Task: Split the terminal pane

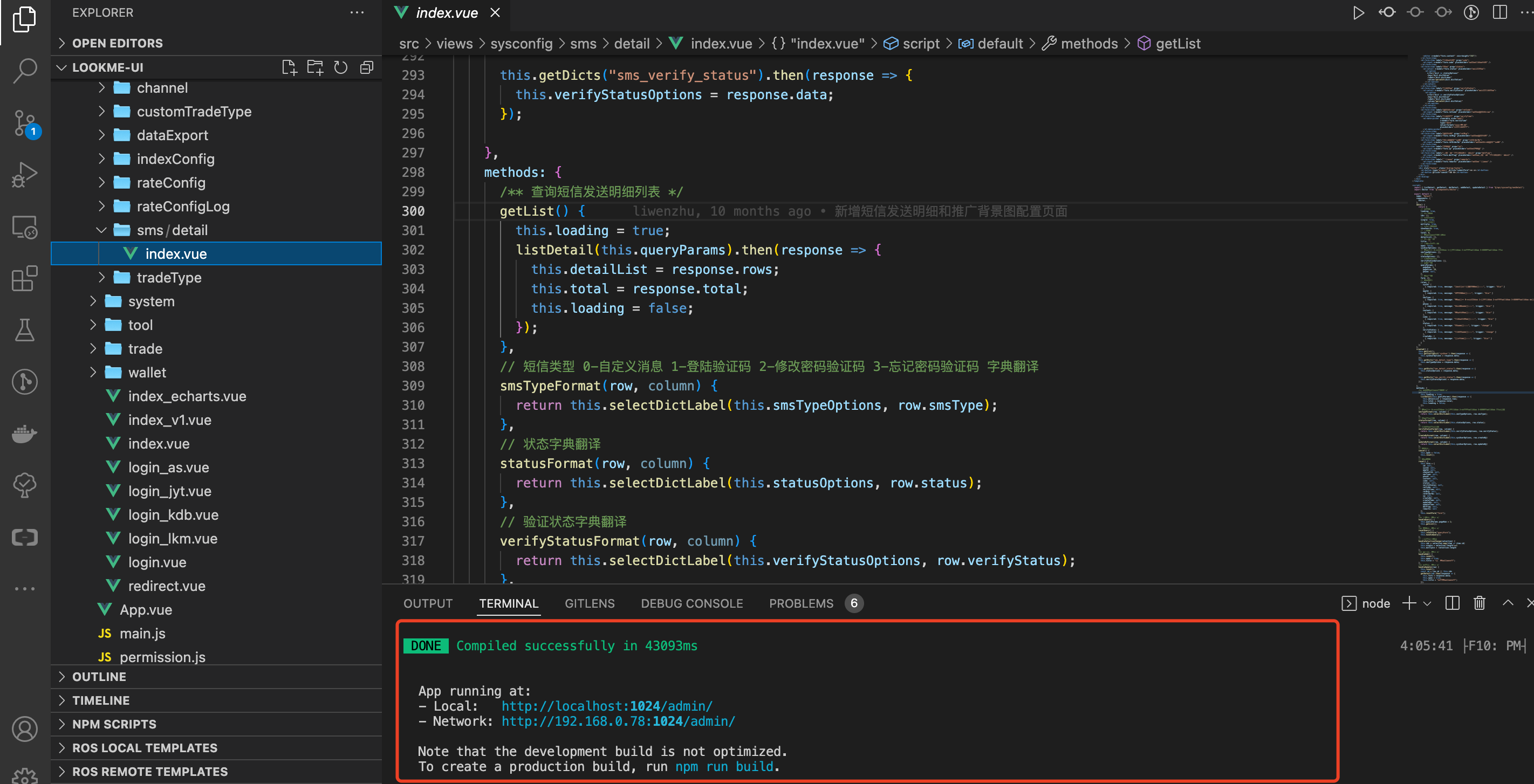Action: pos(1453,603)
